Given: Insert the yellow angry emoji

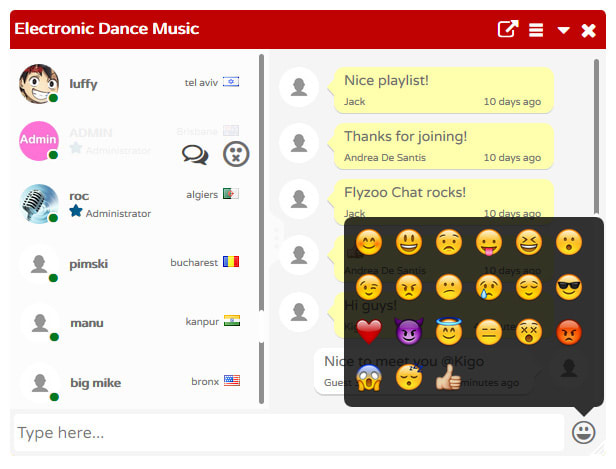Looking at the screenshot, I should [409, 287].
